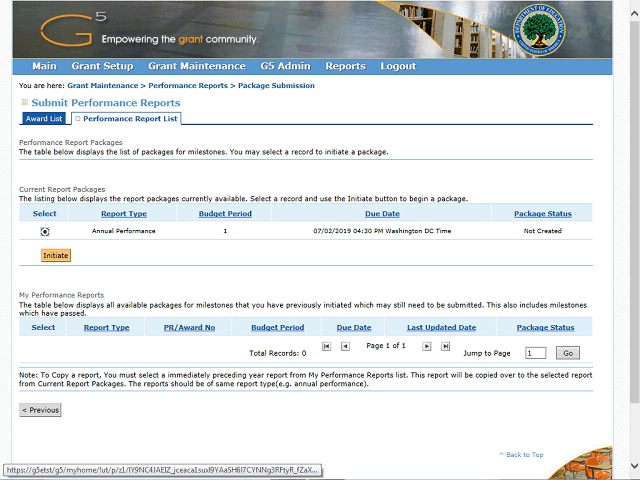Click the Total Records: 0 text
Image resolution: width=640 pixels, height=480 pixels.
click(x=278, y=353)
